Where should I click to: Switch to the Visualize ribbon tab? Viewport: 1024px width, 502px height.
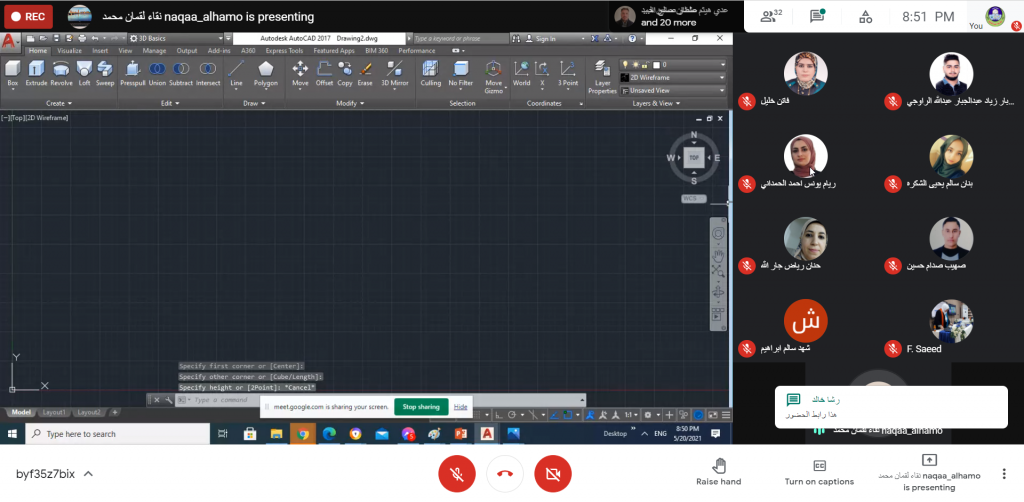(x=70, y=50)
